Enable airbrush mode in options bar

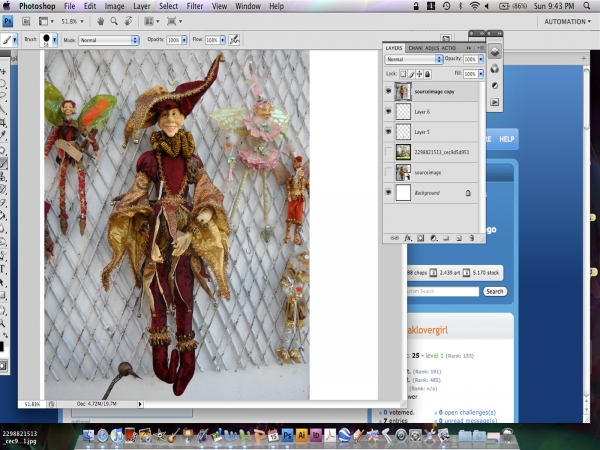(234, 39)
